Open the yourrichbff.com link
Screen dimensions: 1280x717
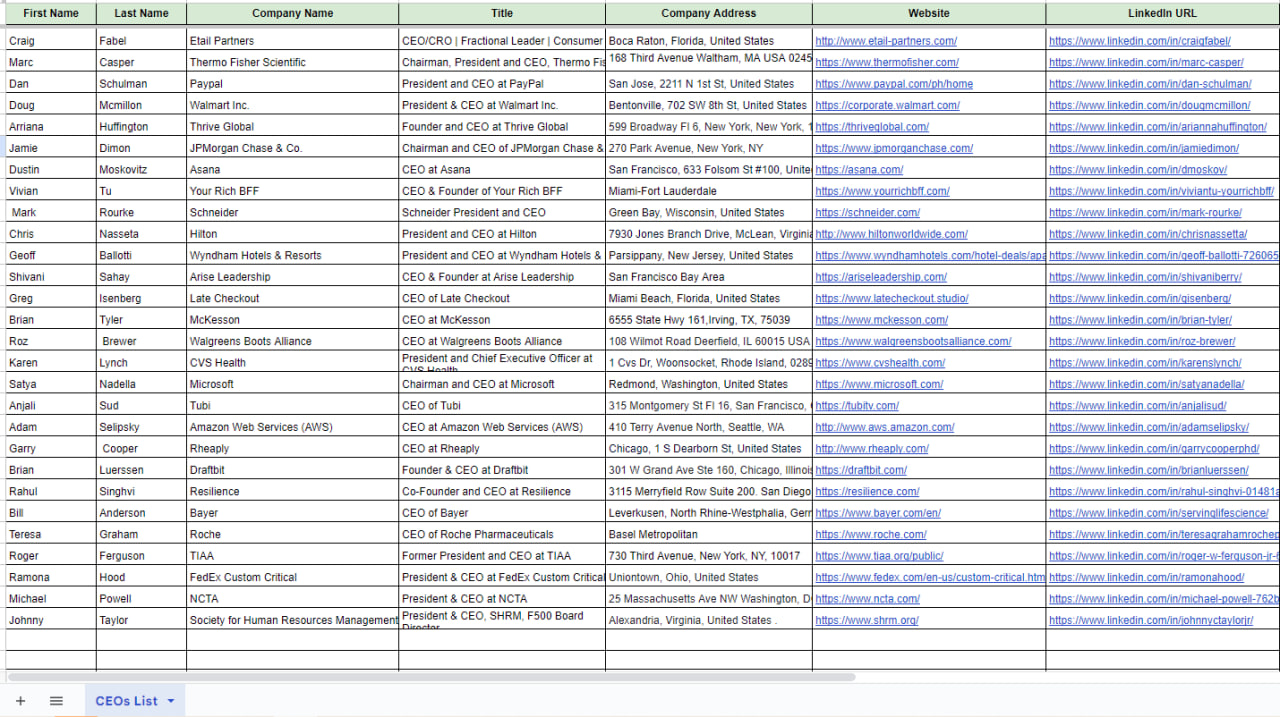coord(882,191)
